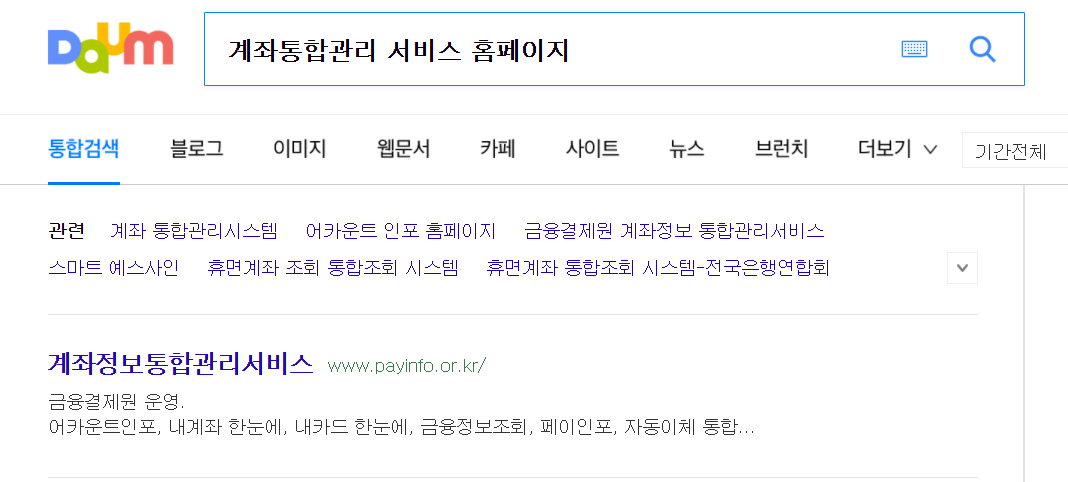
Task: Select the 통합검색 tab
Action: coord(84,149)
